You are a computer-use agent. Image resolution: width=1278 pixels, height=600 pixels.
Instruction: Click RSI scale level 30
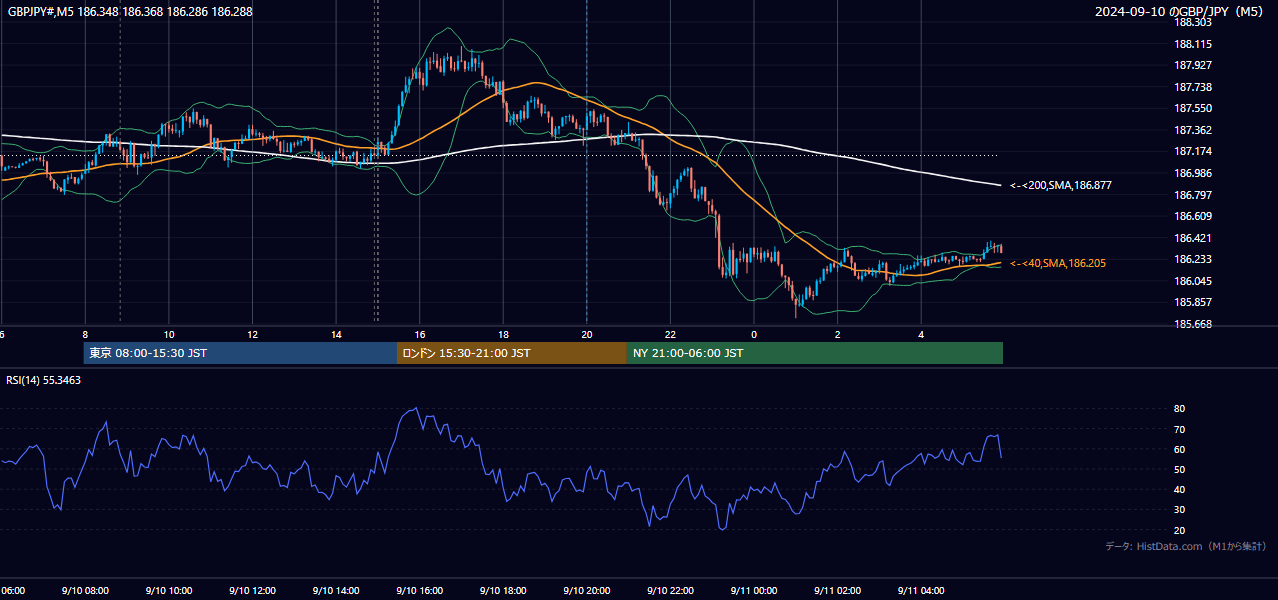coord(1179,509)
